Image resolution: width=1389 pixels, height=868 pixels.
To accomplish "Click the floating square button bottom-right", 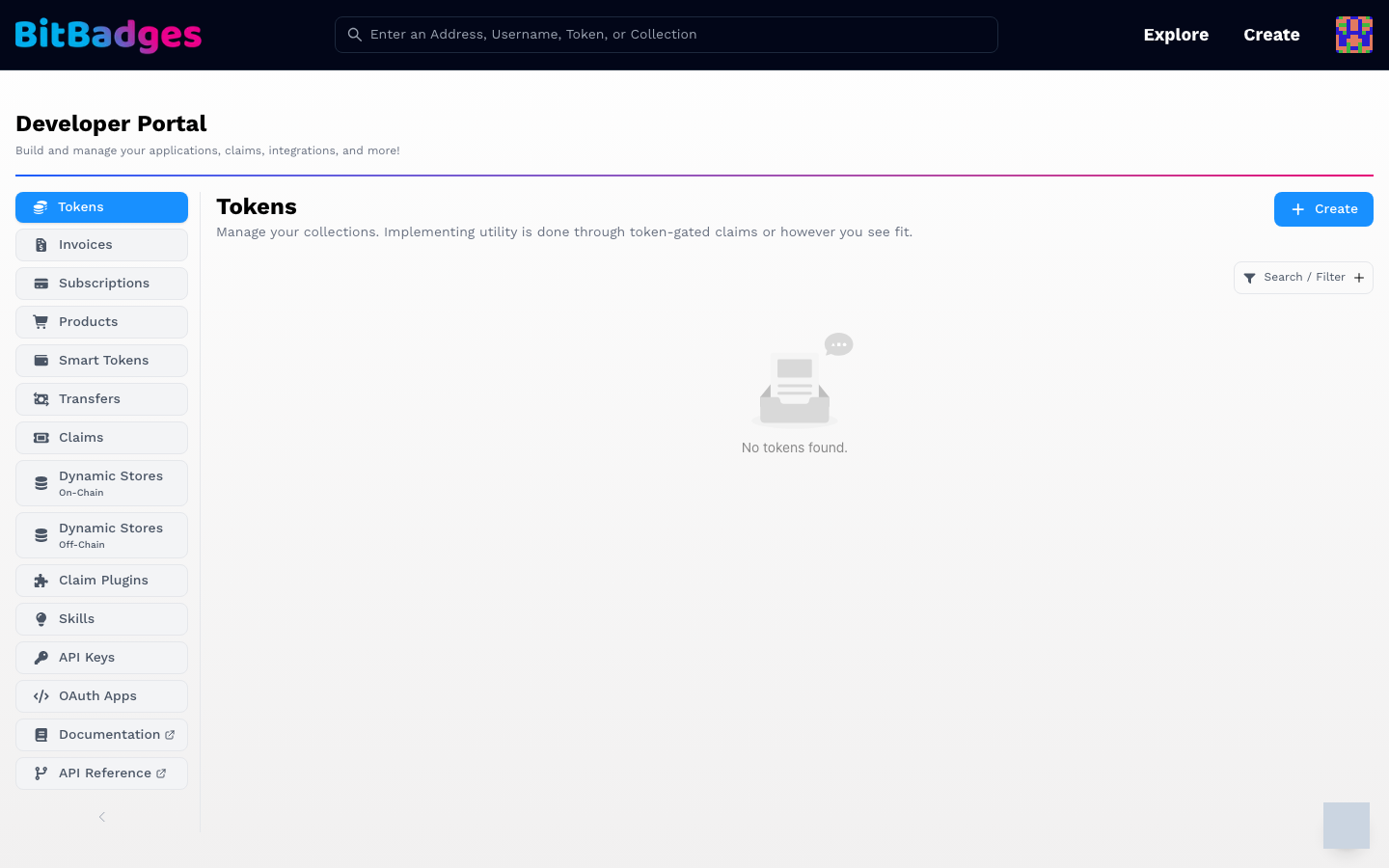I will [1347, 826].
